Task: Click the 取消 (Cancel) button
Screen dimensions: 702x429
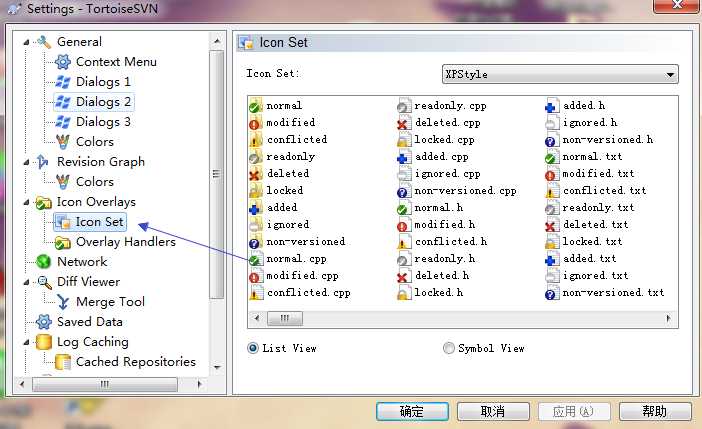Action: coord(493,411)
